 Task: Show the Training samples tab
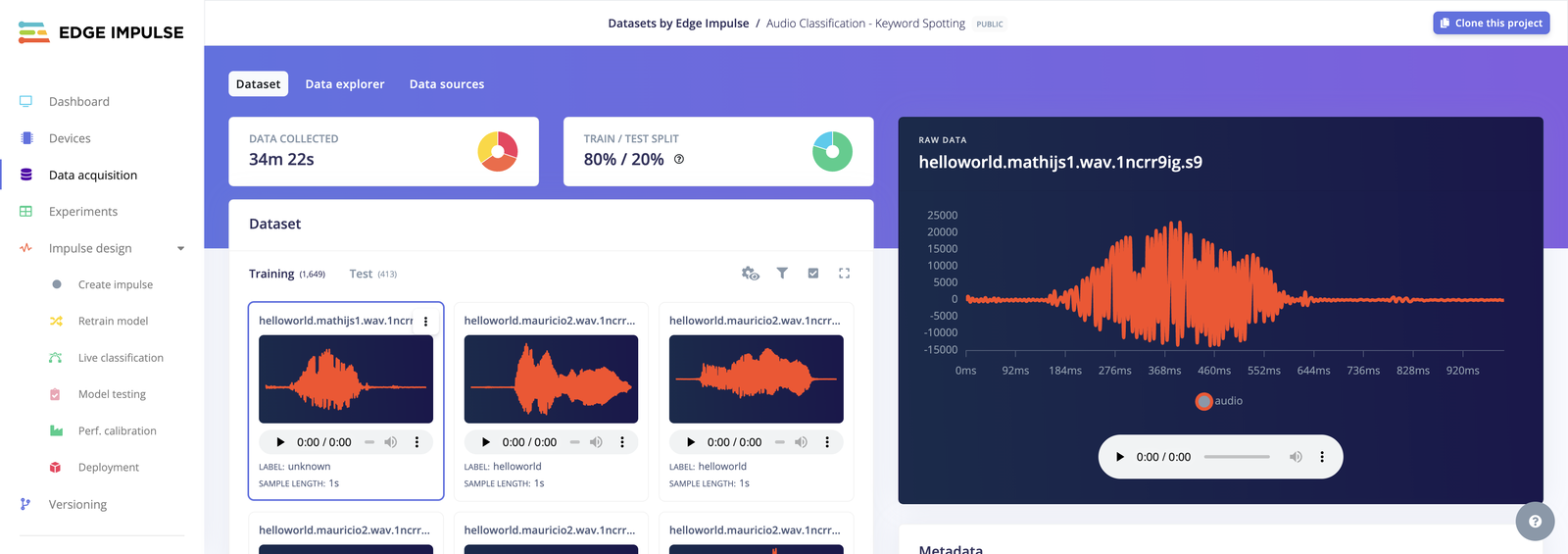coord(286,274)
